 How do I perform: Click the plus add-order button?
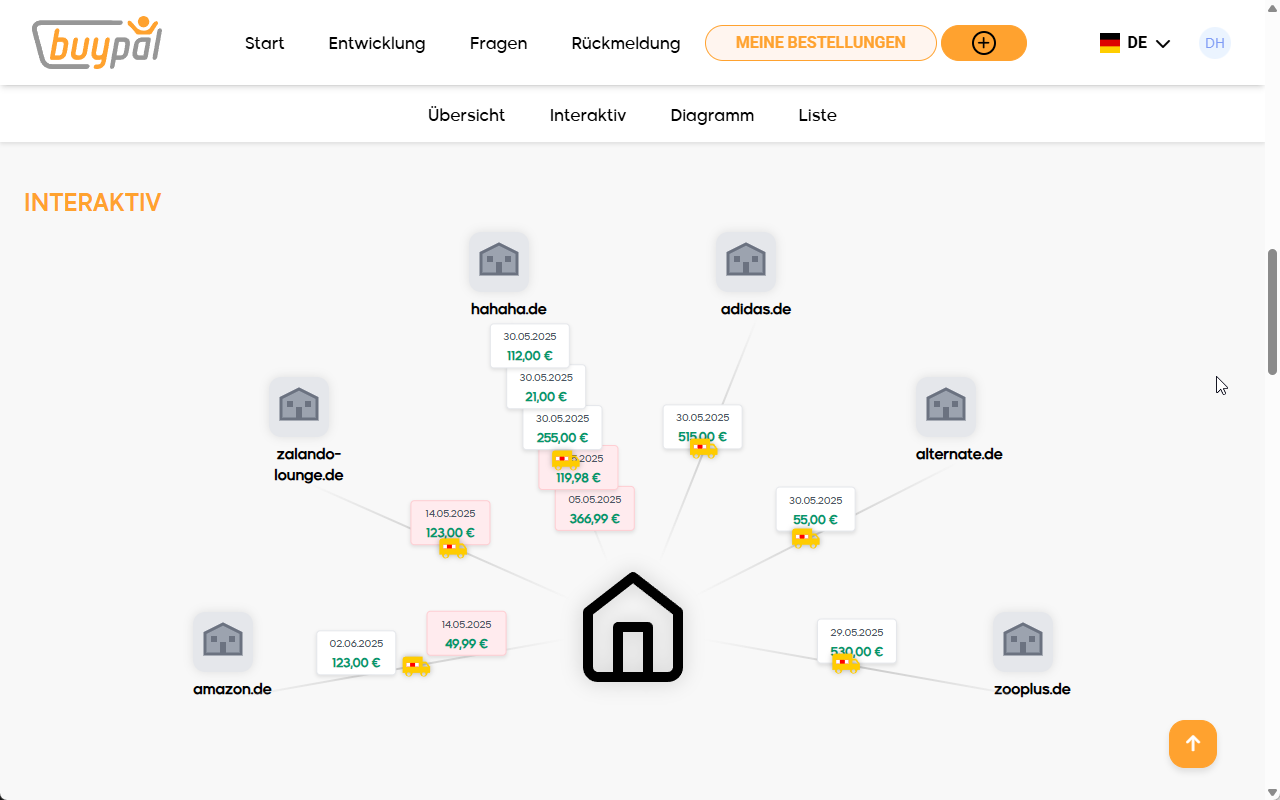pyautogui.click(x=984, y=43)
